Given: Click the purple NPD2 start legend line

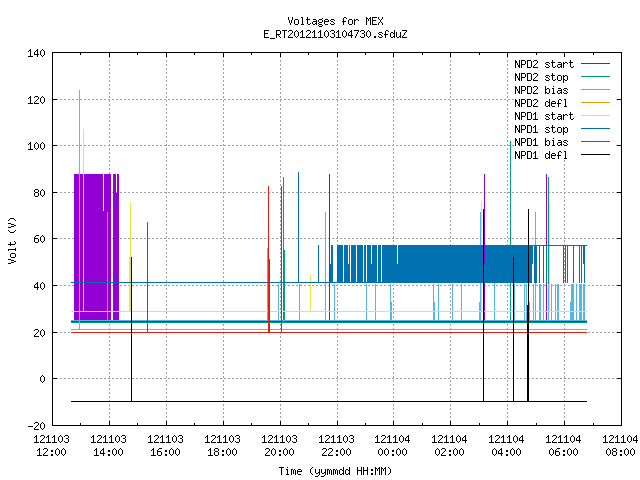Looking at the screenshot, I should point(595,64).
